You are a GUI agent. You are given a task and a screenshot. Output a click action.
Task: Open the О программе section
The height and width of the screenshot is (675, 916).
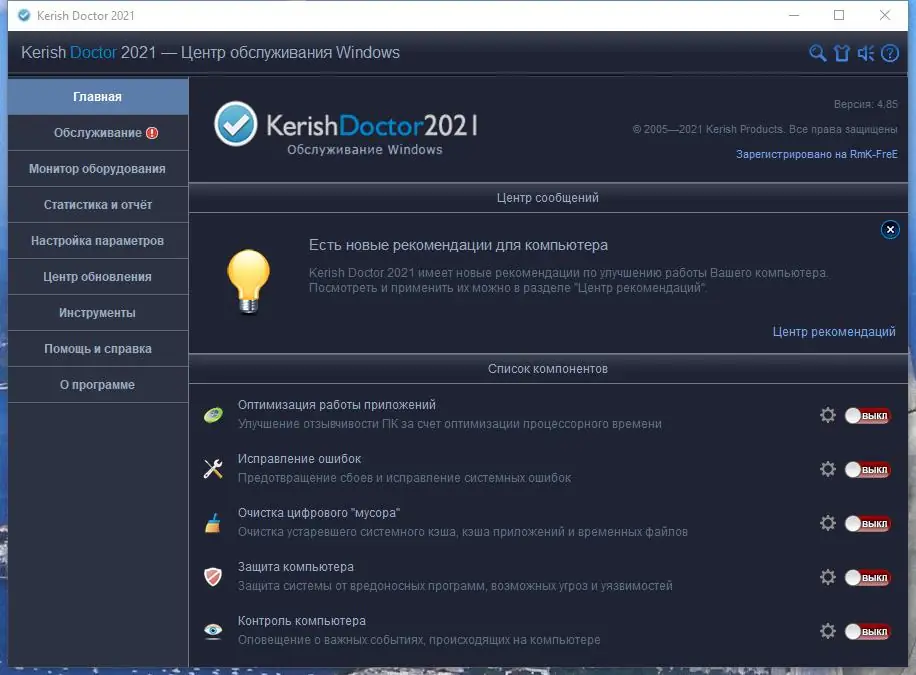98,385
